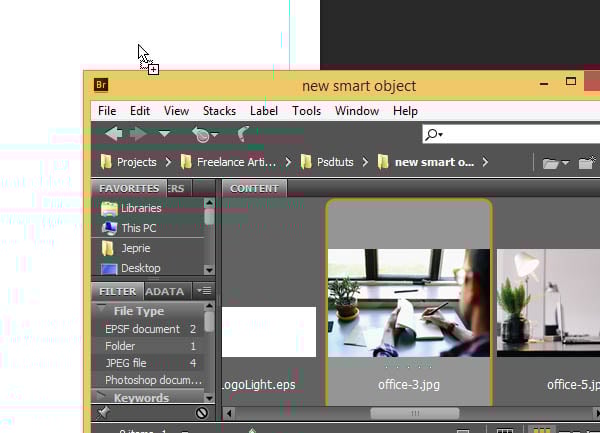Open the Help menu
The height and width of the screenshot is (433, 600).
pos(405,111)
